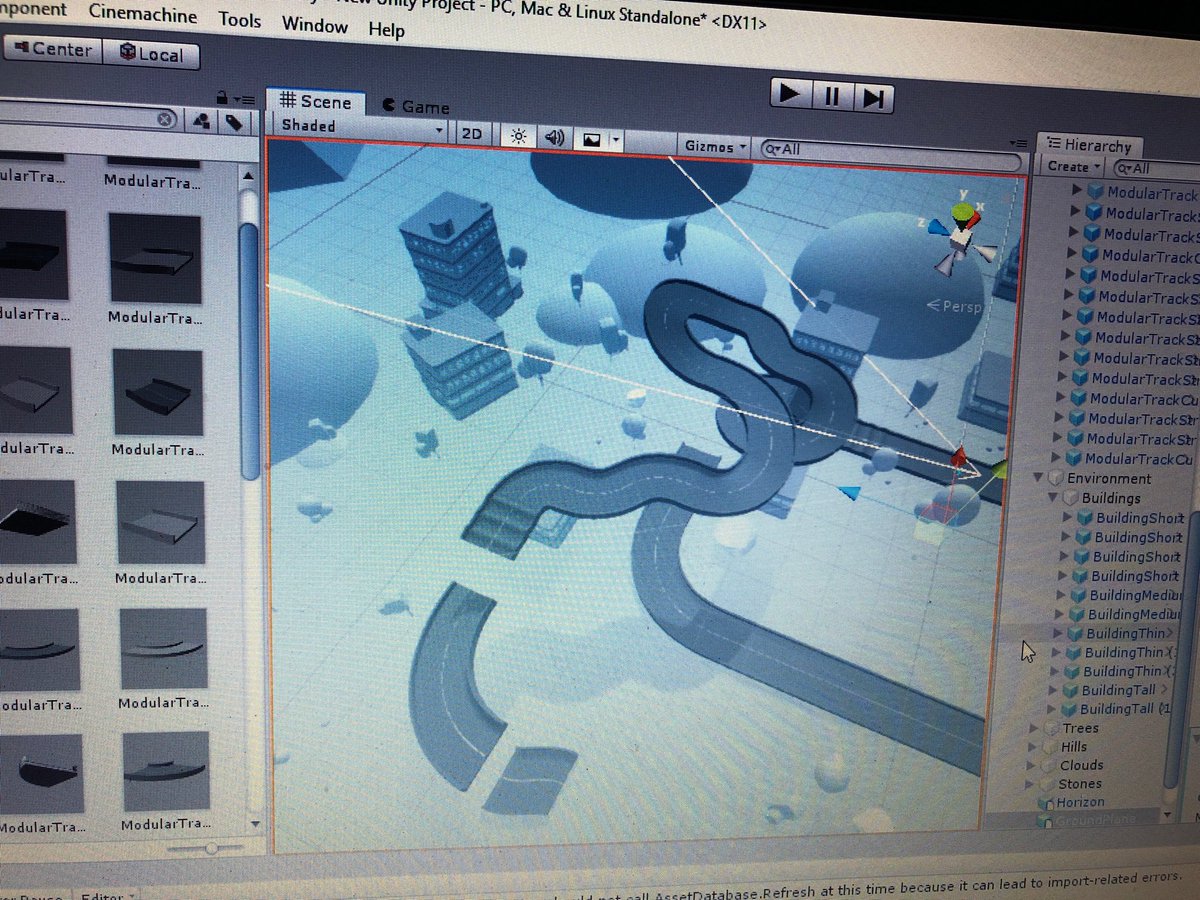Select the Stones object

1079,784
